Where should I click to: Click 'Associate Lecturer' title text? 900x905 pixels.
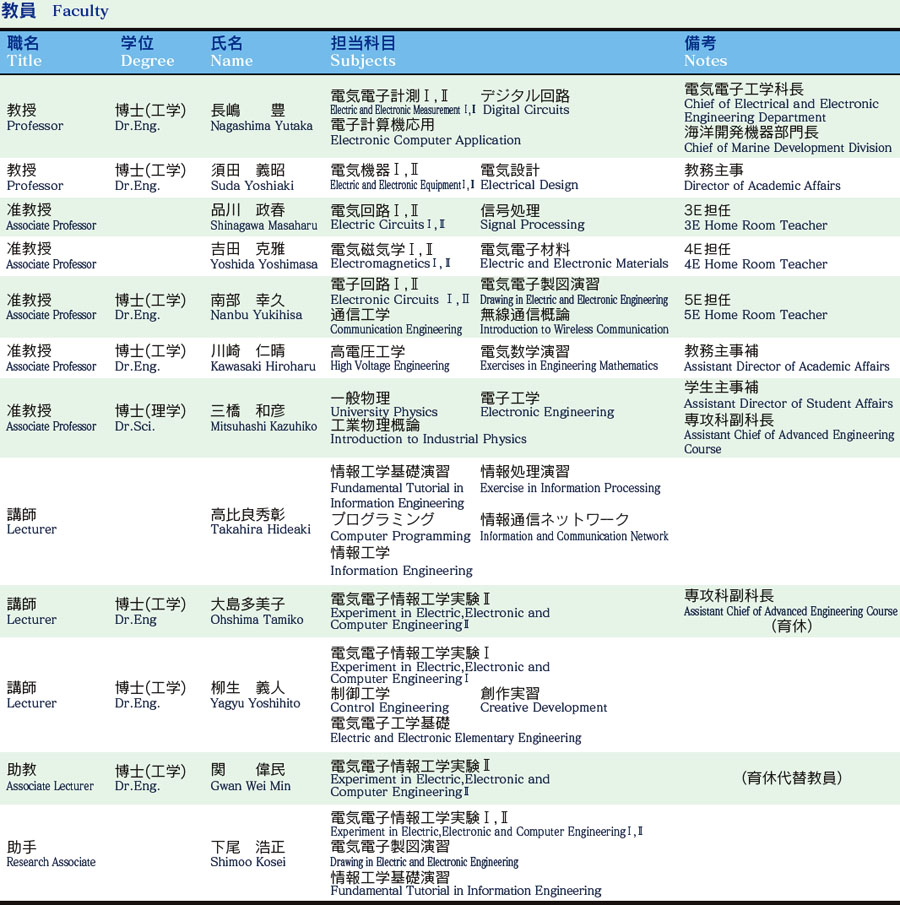50,786
